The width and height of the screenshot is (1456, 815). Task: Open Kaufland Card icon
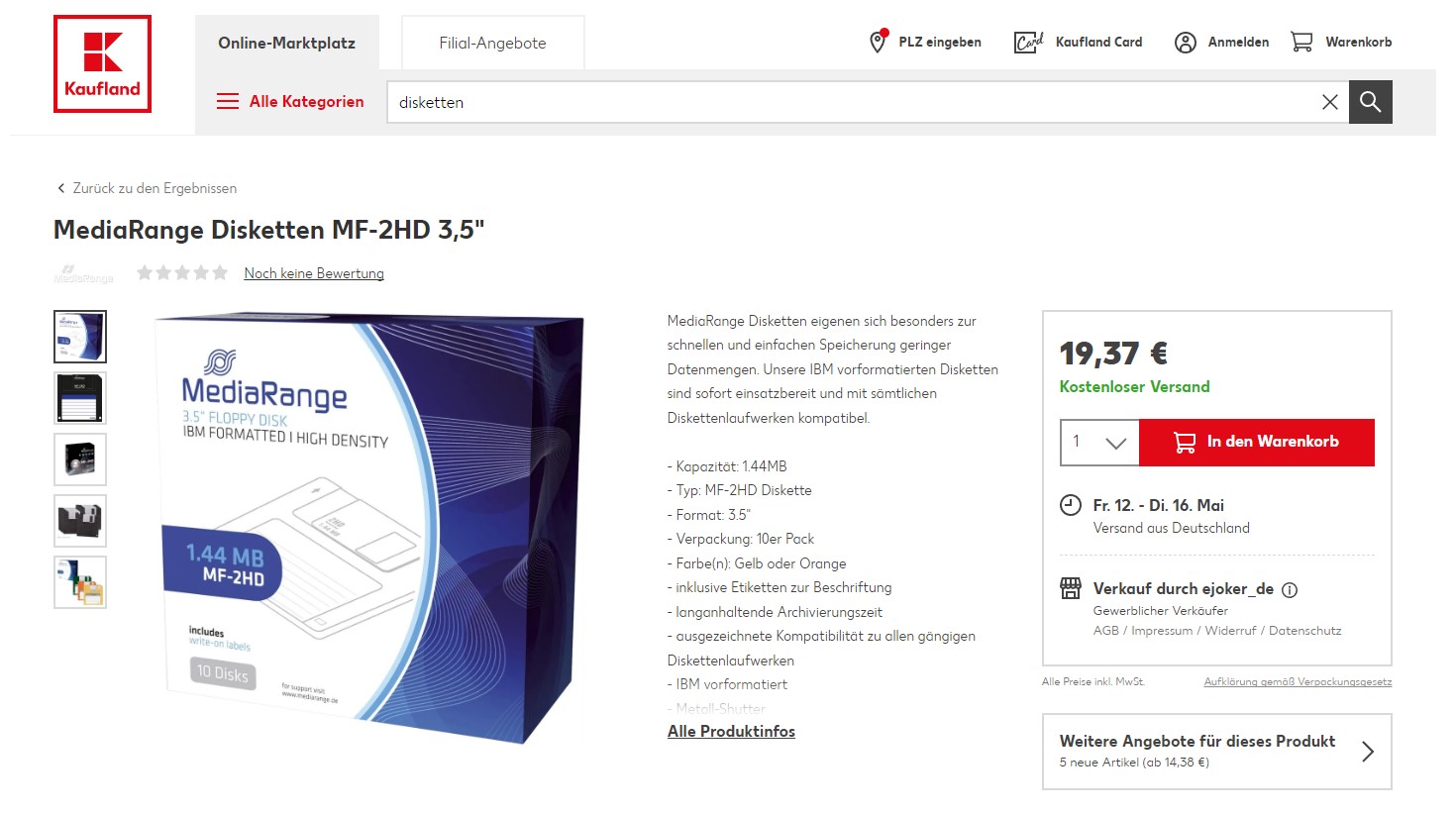[1028, 42]
